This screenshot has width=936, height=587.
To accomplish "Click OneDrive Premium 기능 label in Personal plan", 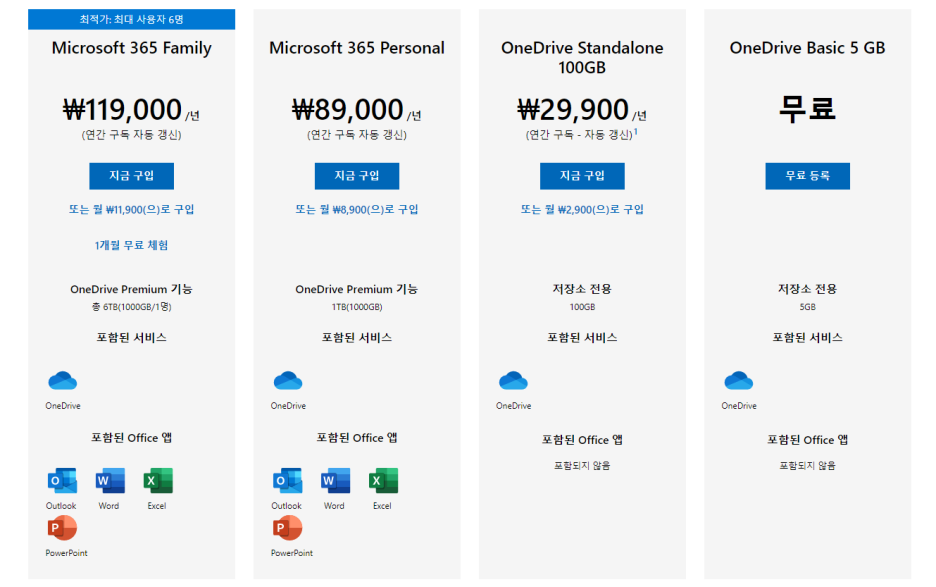I will 357,289.
